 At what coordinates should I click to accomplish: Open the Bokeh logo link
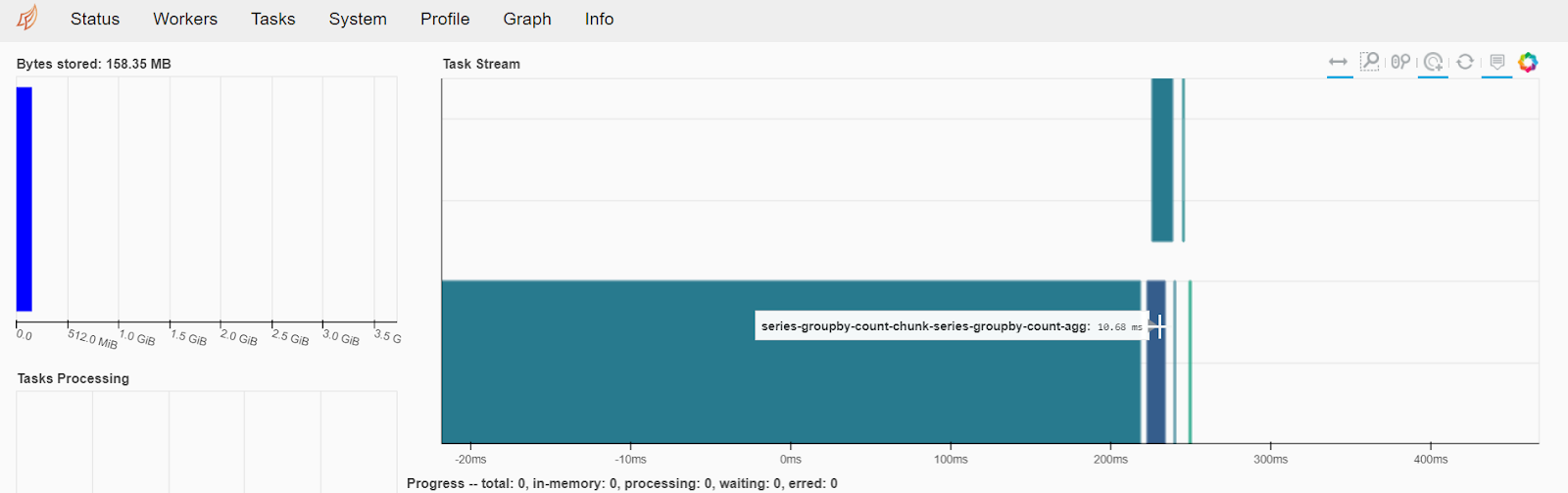click(1528, 62)
